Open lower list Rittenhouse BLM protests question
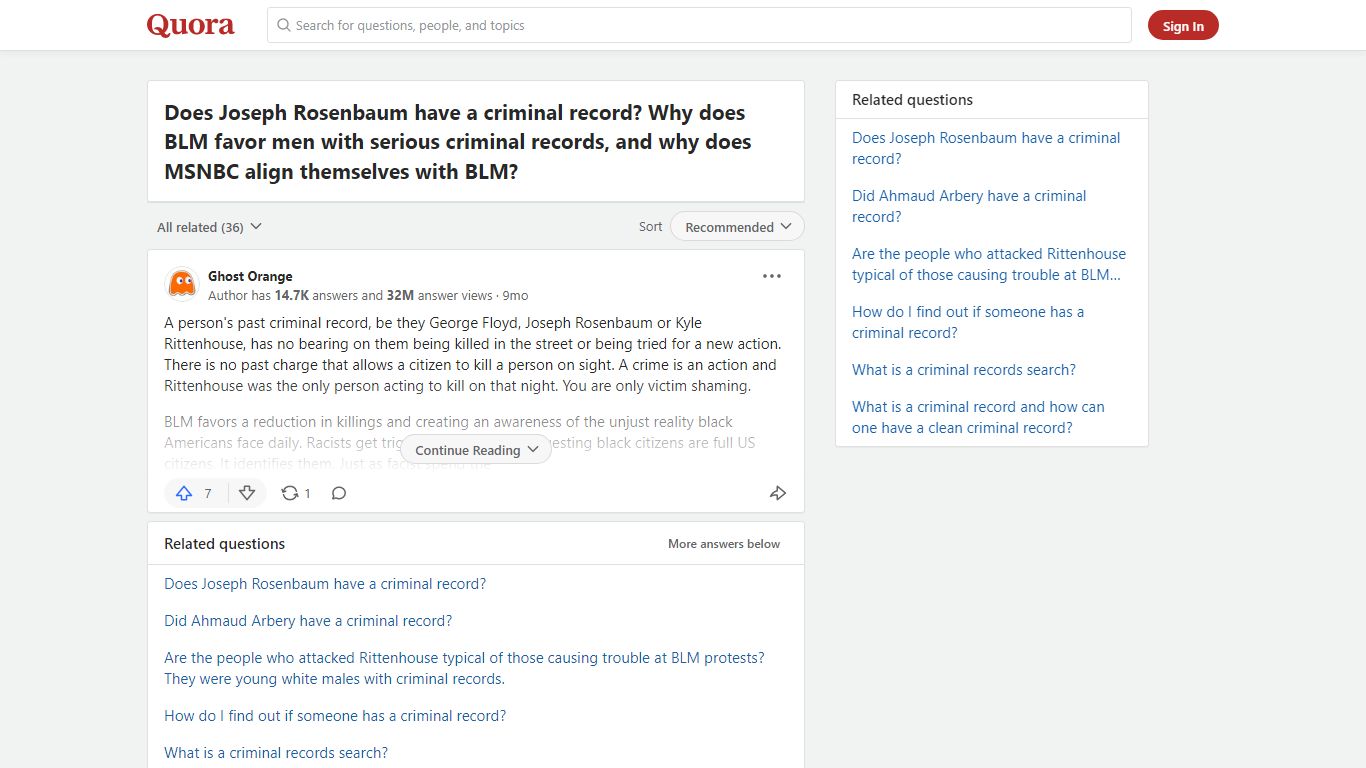 (x=464, y=668)
